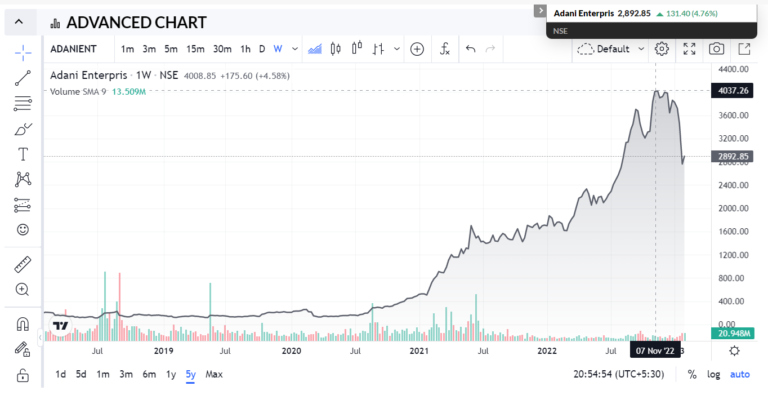Switch to 30m interval

(x=222, y=49)
